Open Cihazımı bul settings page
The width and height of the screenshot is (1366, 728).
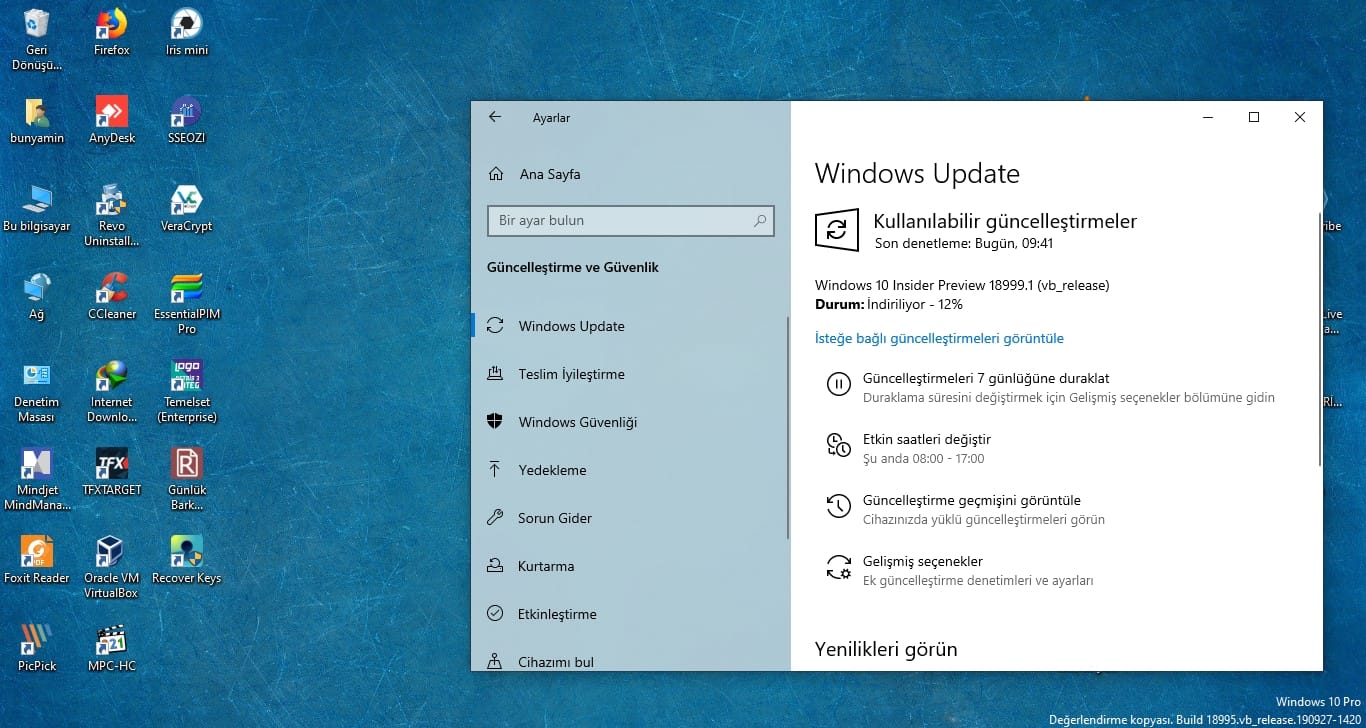631,660
